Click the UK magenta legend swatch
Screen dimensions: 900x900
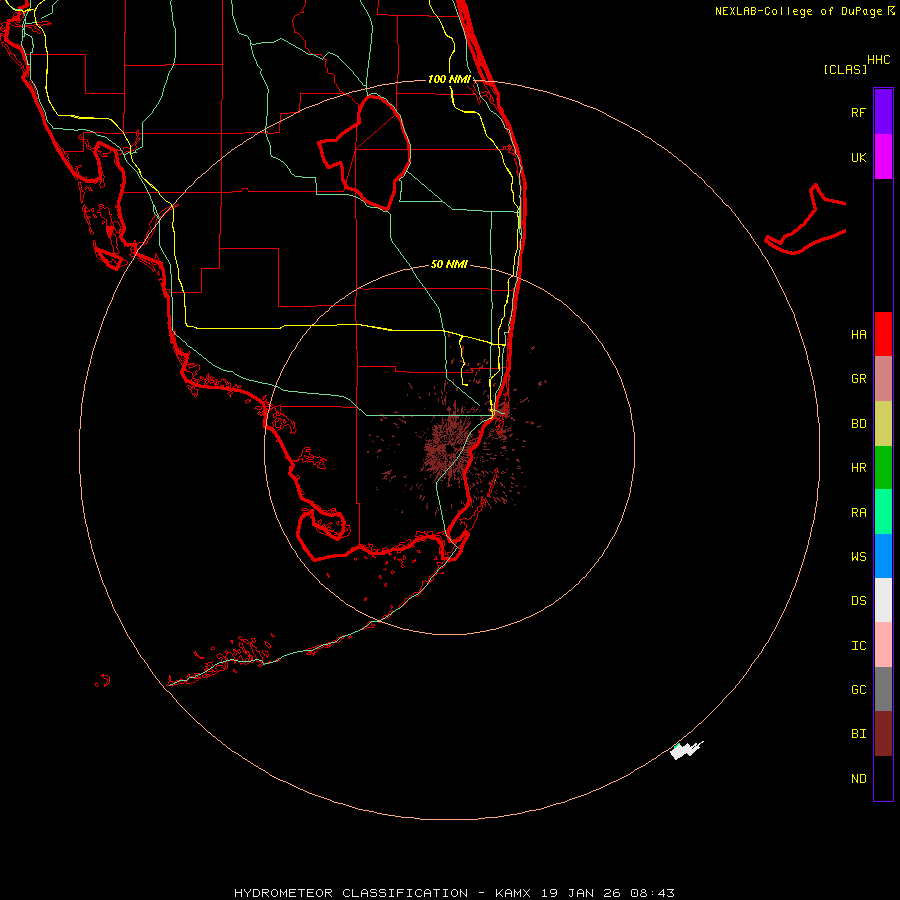883,157
